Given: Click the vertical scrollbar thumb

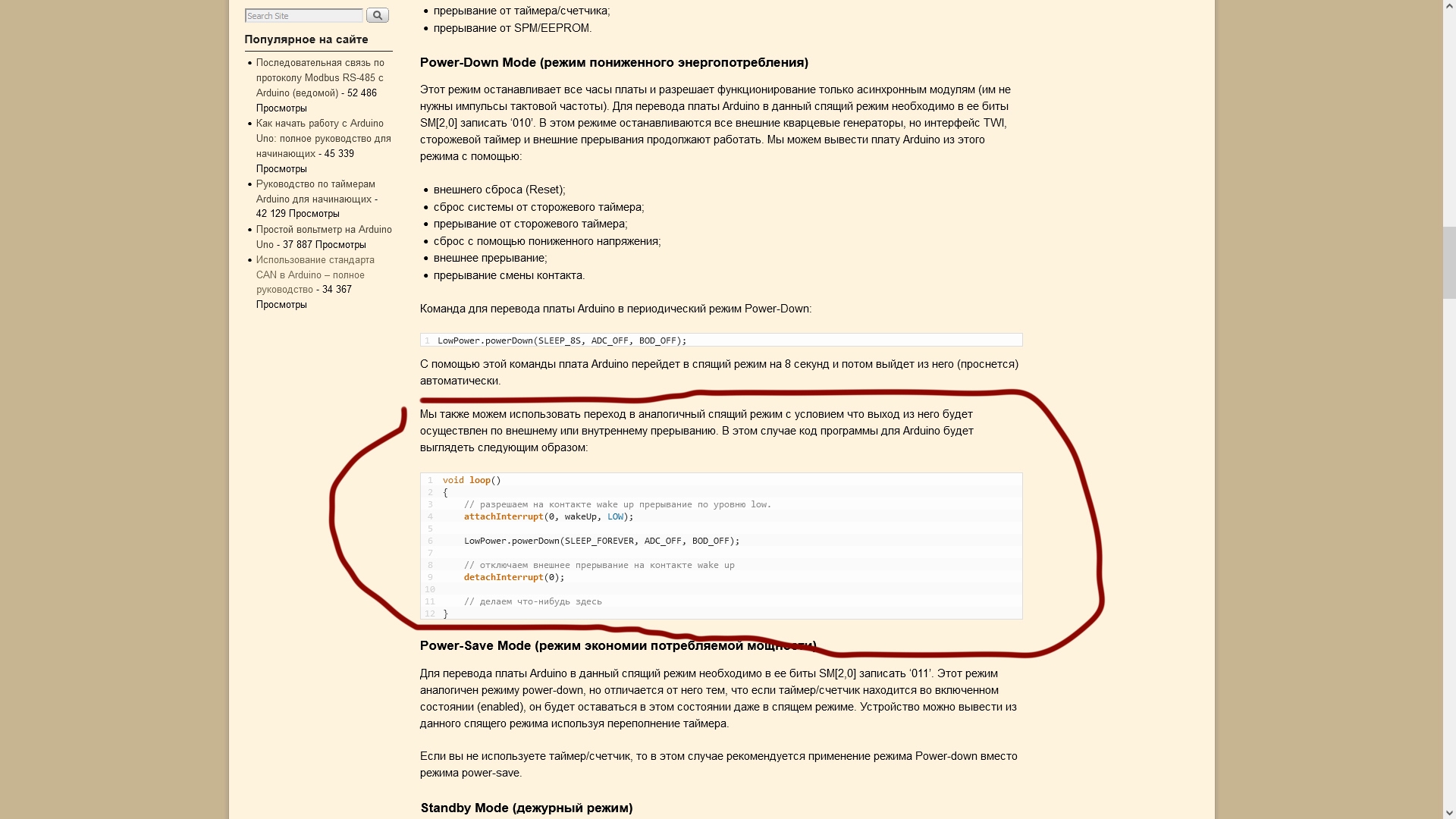Looking at the screenshot, I should [1449, 262].
